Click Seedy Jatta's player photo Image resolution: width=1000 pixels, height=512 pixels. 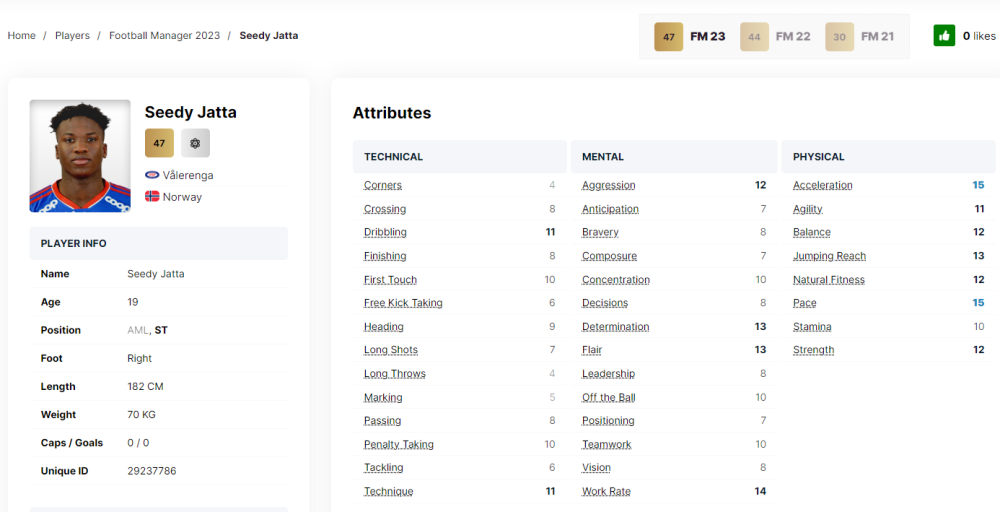click(80, 155)
